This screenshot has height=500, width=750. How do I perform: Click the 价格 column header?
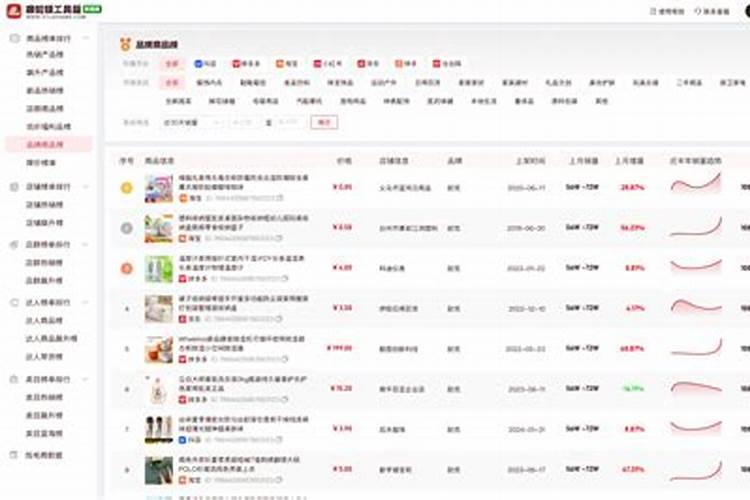tap(344, 161)
